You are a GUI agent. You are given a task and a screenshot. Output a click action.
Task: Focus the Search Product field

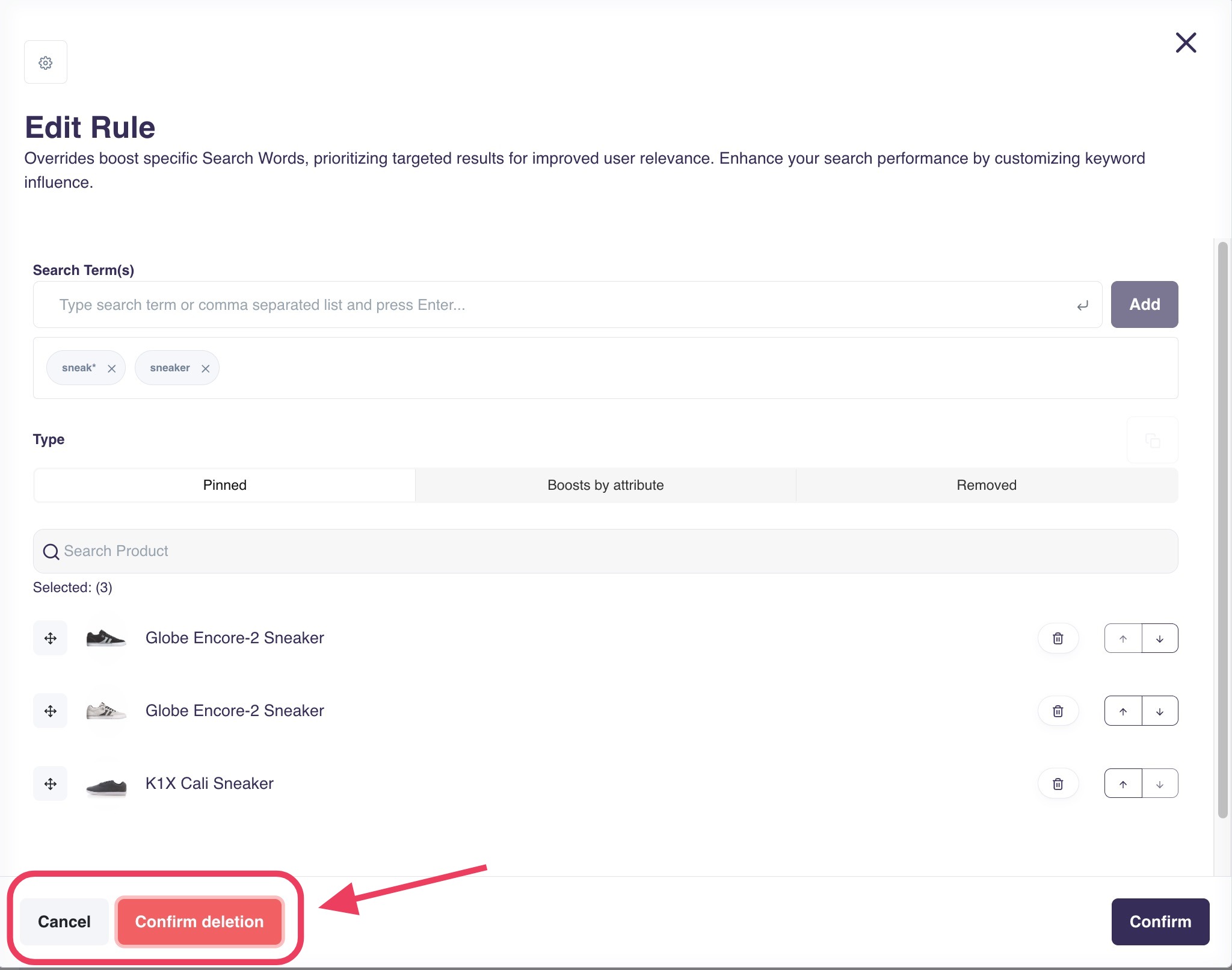tap(605, 551)
